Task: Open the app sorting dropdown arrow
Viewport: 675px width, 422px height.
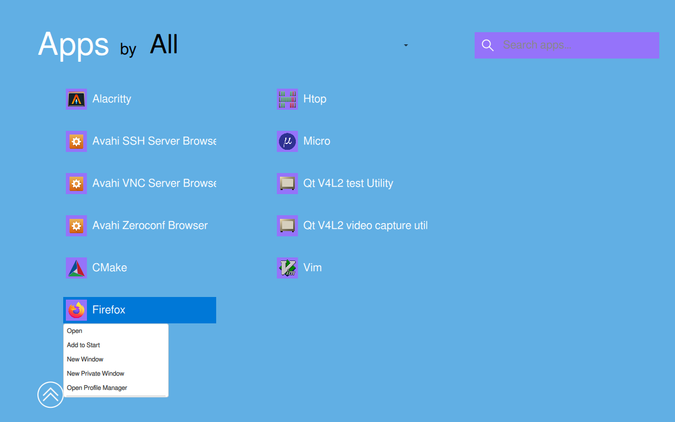Action: [406, 45]
